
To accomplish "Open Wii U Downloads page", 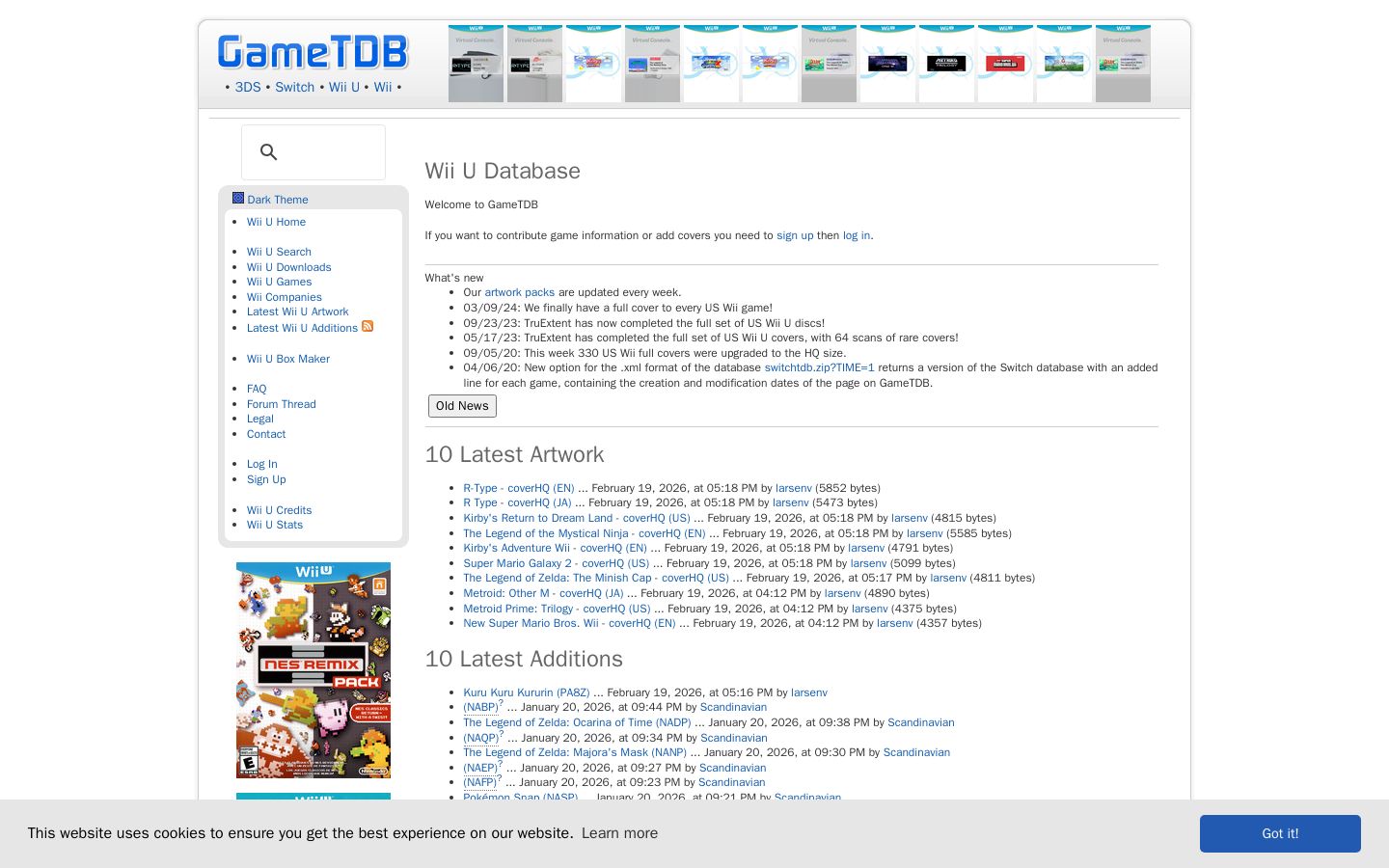I will point(288,267).
